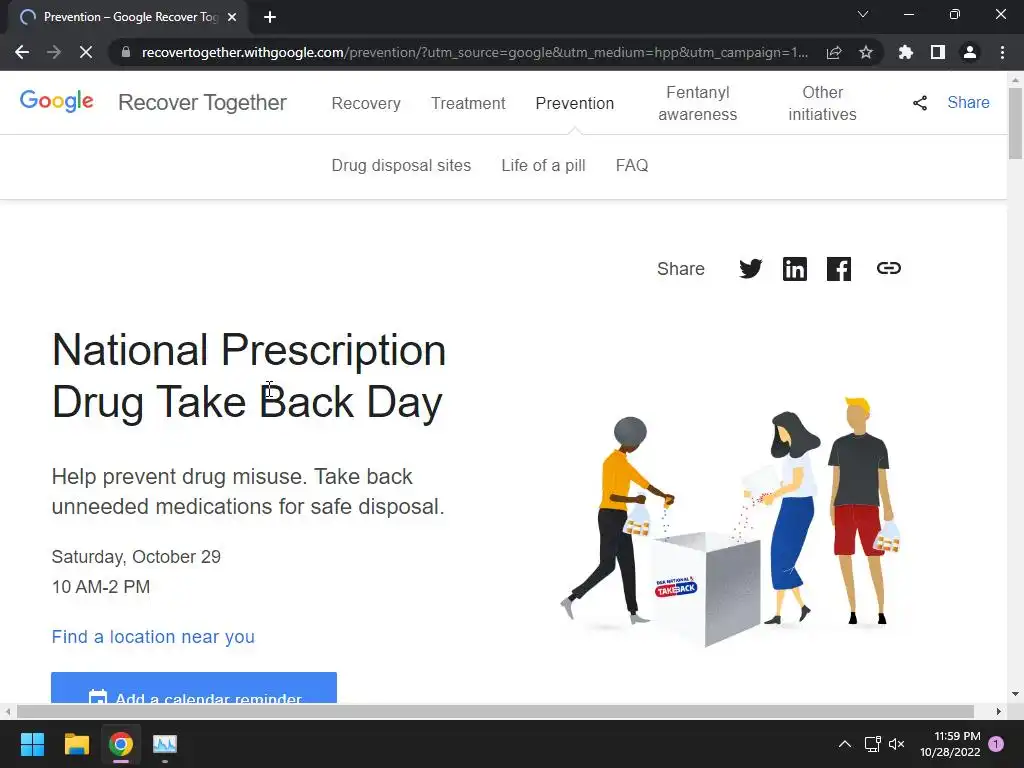Share page on LinkedIn
This screenshot has height=768, width=1024.
coord(795,268)
